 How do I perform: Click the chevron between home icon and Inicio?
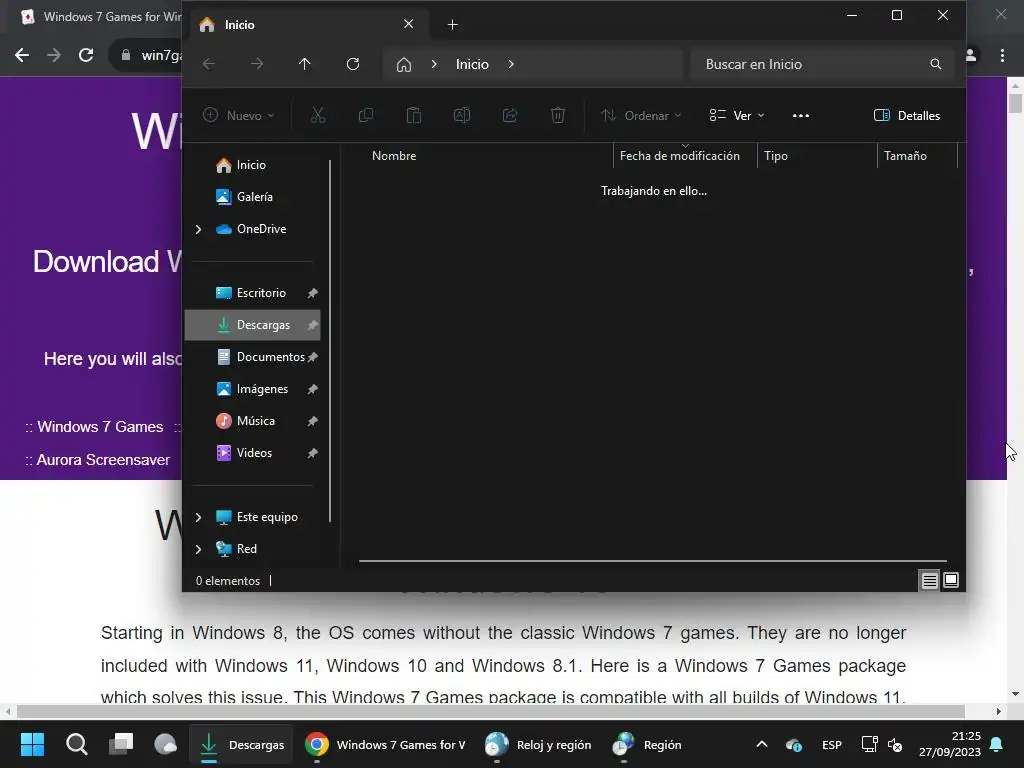434,64
